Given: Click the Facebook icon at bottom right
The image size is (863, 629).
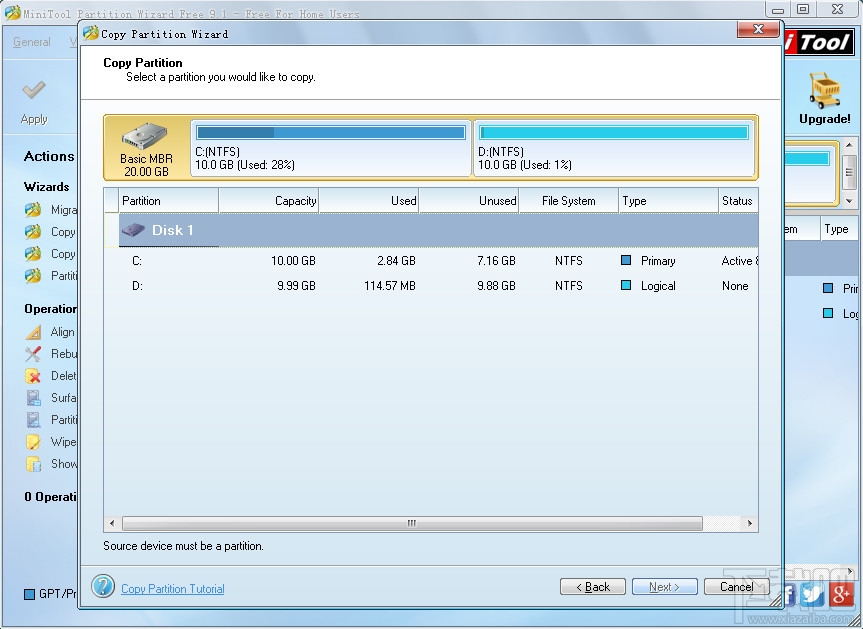Looking at the screenshot, I should click(789, 595).
